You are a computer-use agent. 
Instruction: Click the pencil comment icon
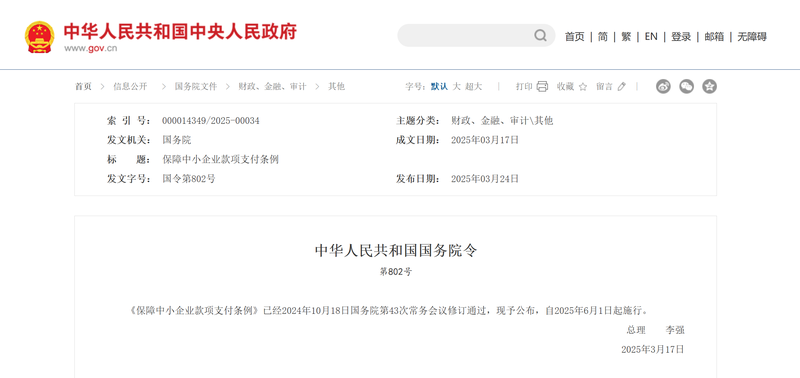point(621,87)
